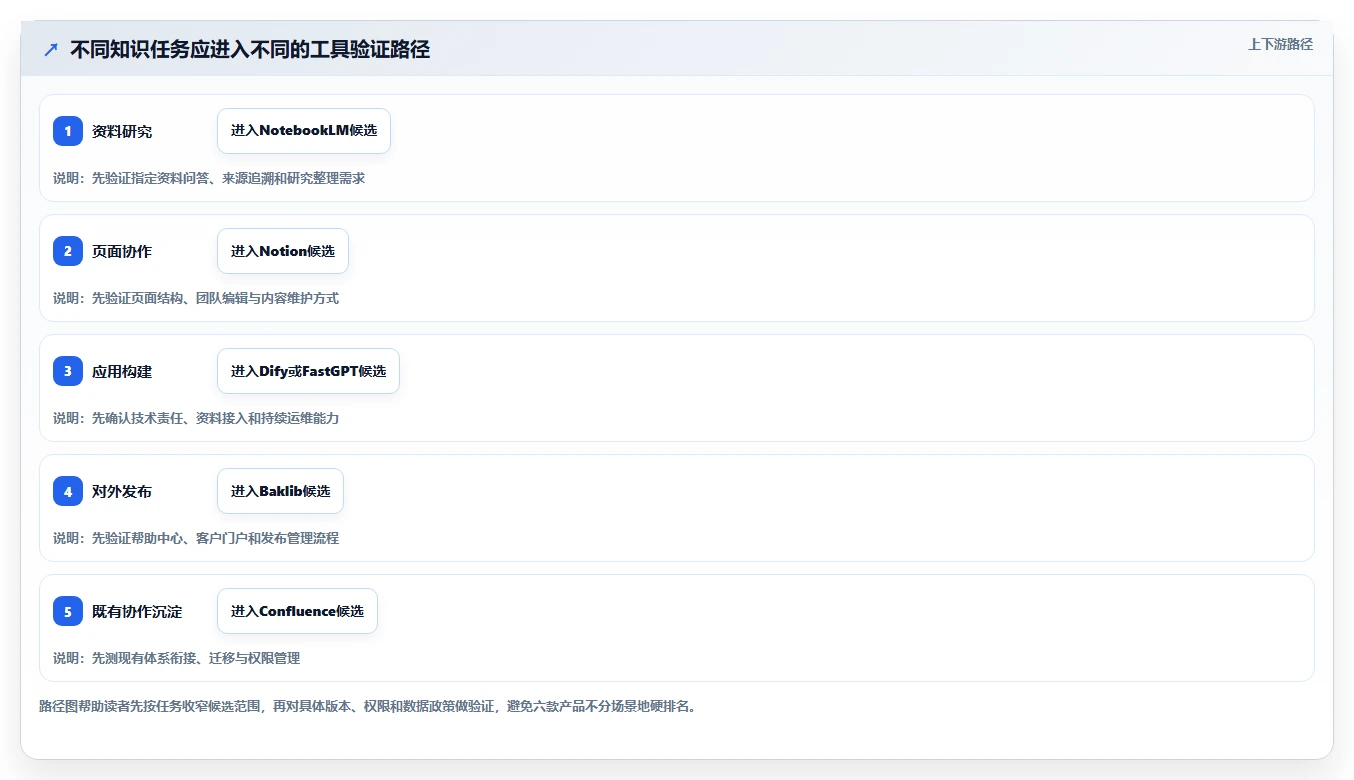The width and height of the screenshot is (1354, 780).
Task: Click the heading 不同知识任务应进入不同的工具验证路径
Action: pos(250,49)
